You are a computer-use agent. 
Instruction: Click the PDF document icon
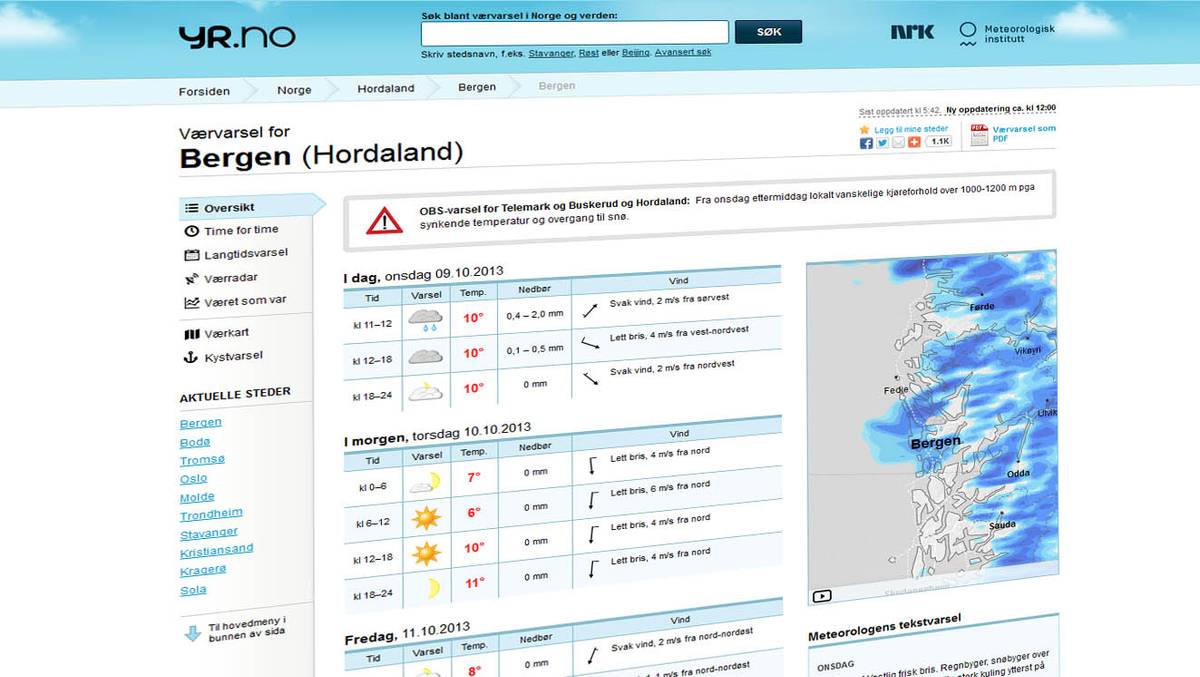coord(978,135)
